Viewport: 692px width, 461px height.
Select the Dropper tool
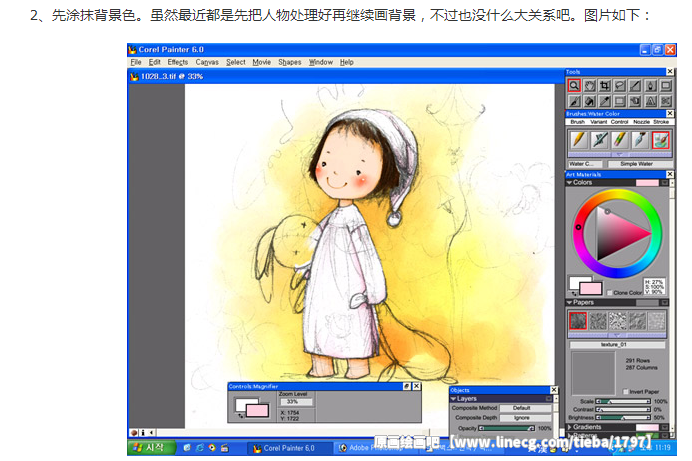605,101
